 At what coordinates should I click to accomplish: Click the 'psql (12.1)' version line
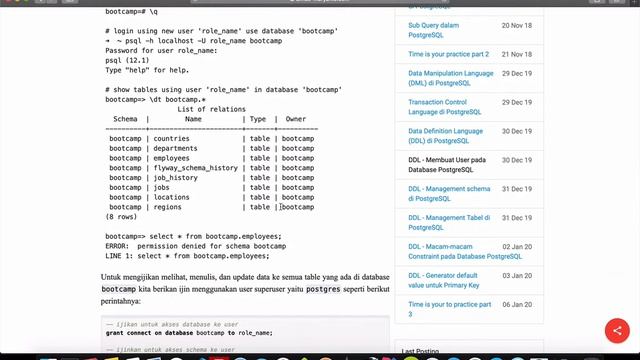point(127,60)
